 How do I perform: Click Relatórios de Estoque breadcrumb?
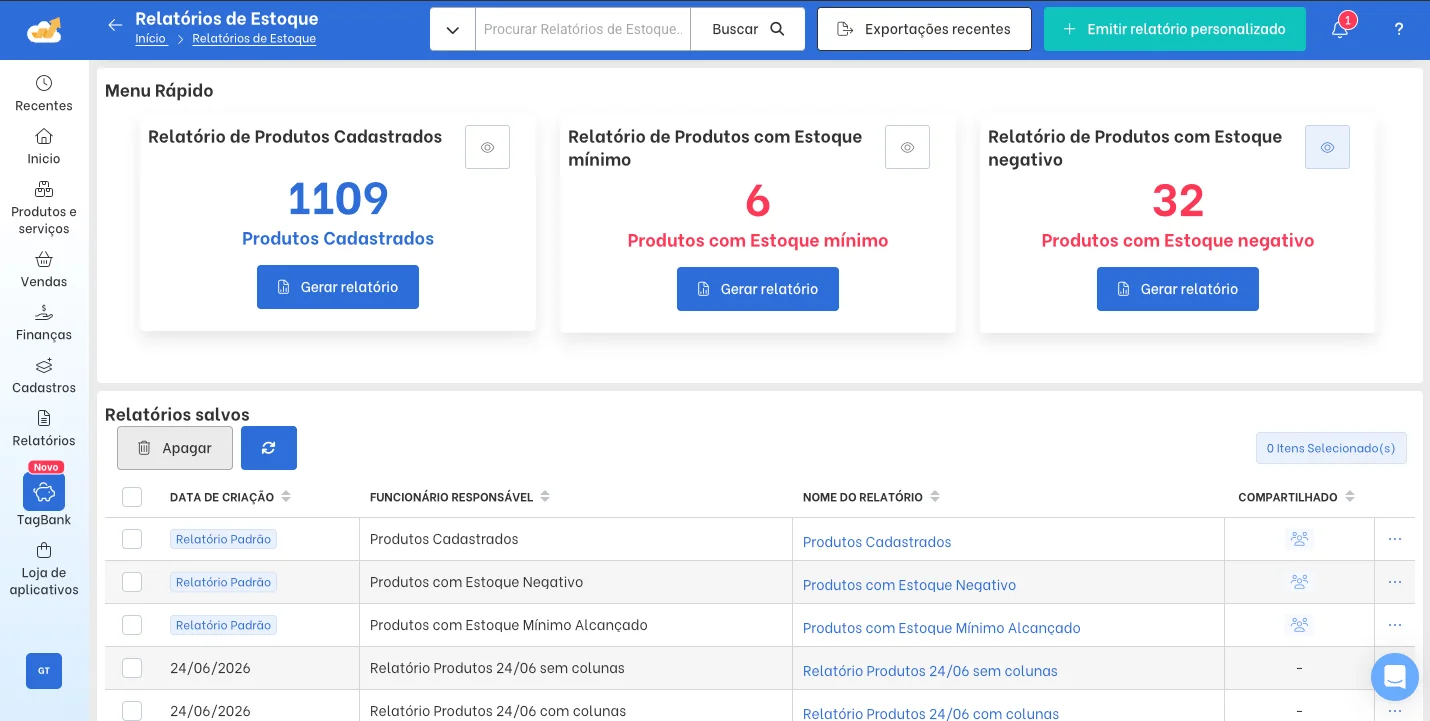tap(254, 39)
